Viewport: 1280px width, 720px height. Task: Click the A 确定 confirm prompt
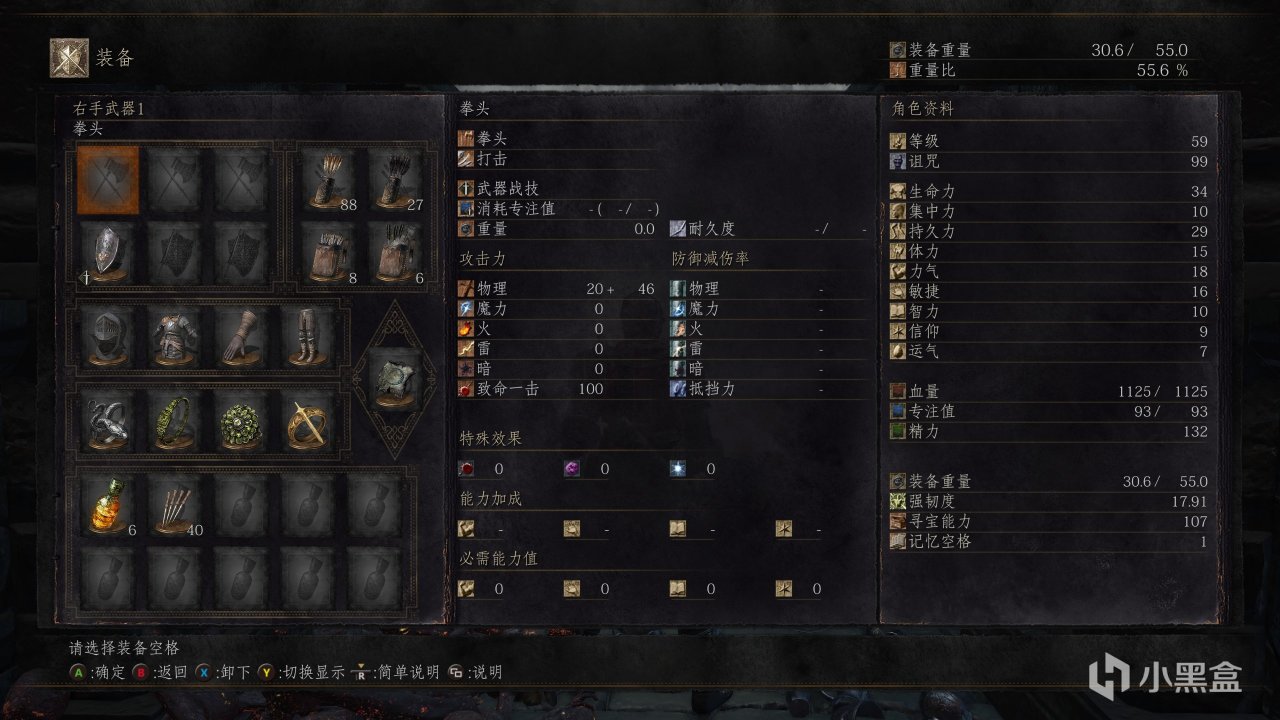(97, 672)
